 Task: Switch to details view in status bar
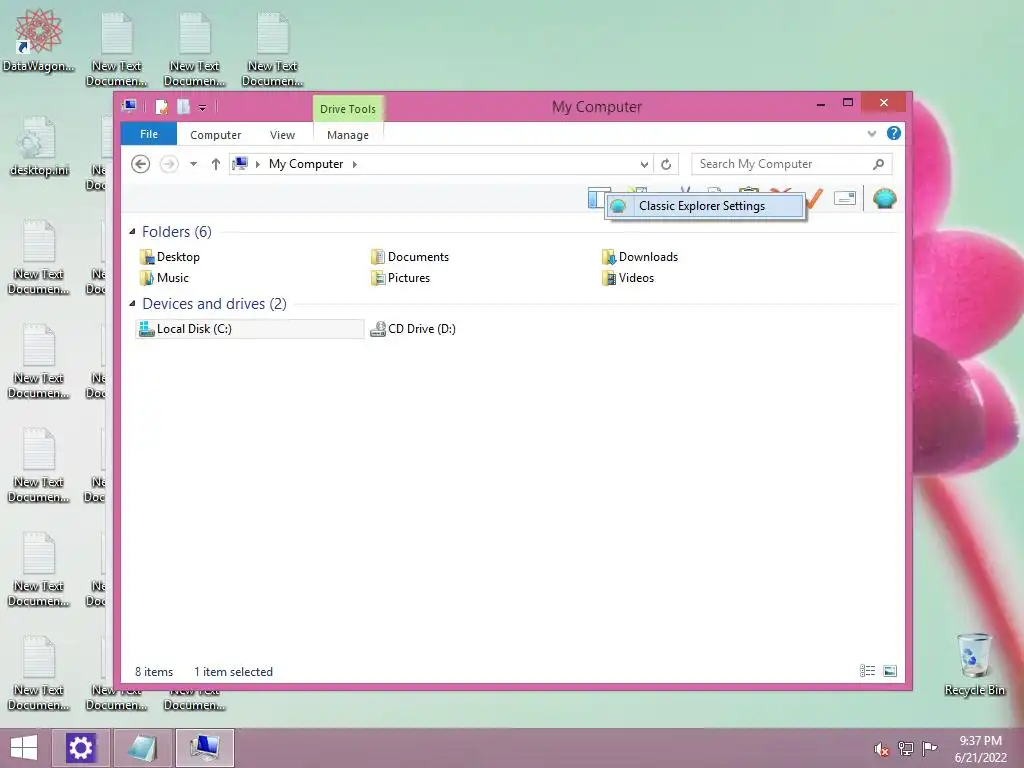(867, 671)
